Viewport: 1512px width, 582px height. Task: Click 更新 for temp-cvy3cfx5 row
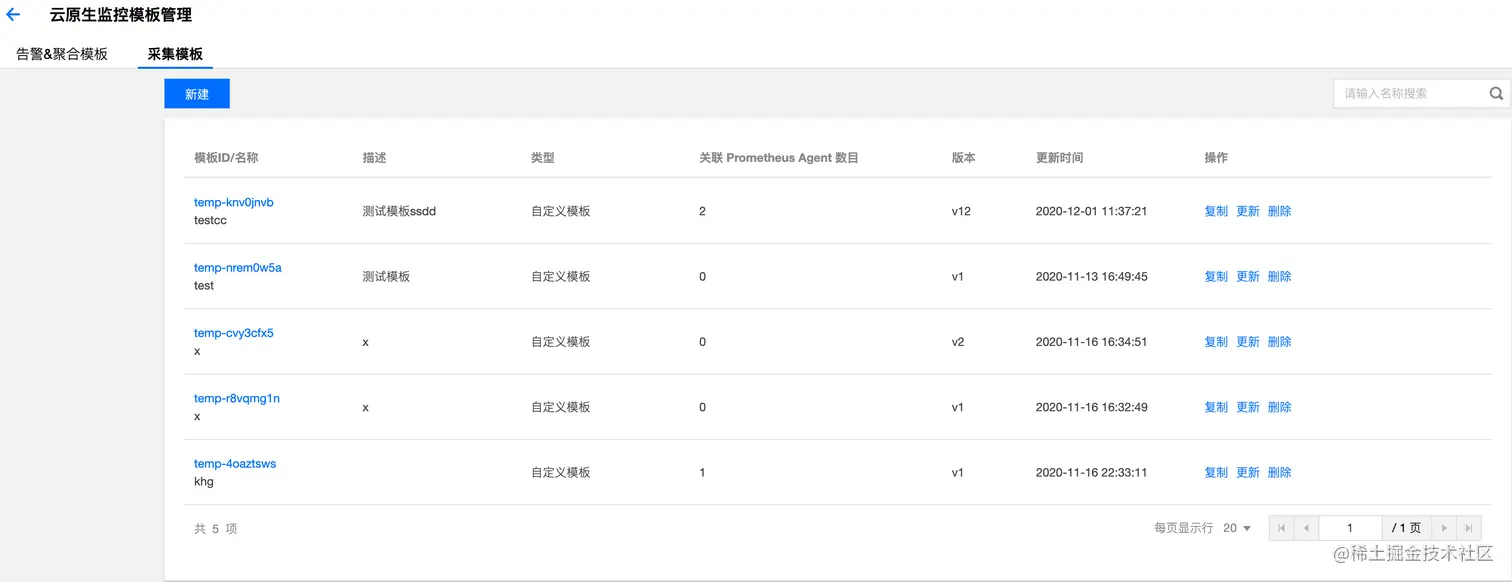(x=1248, y=342)
